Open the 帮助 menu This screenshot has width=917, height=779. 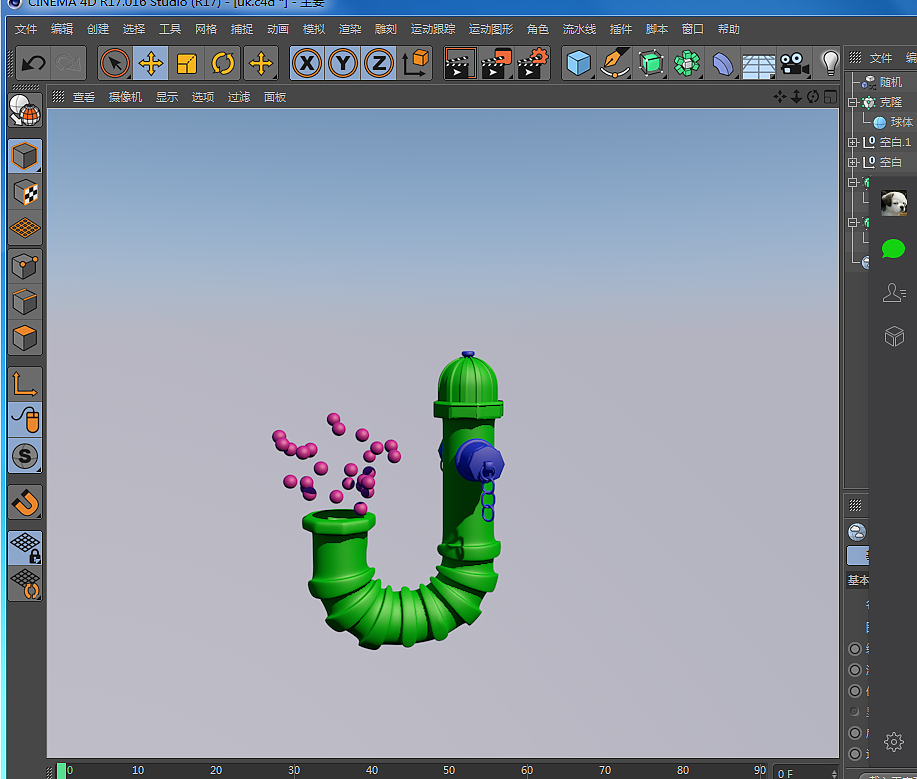click(x=729, y=29)
